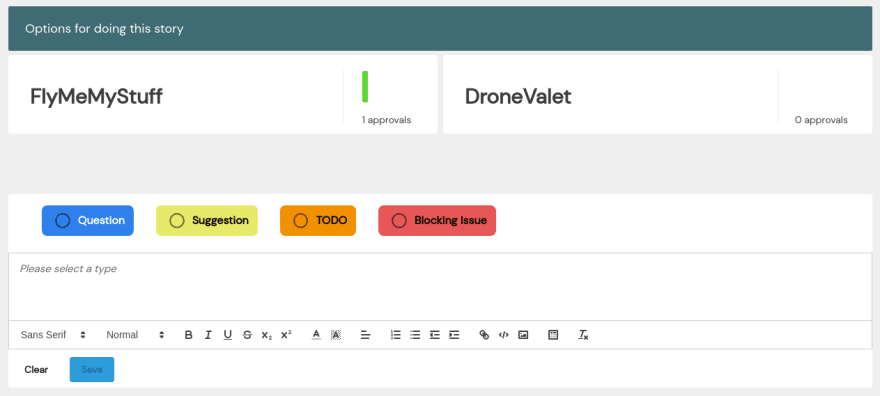Image resolution: width=880 pixels, height=396 pixels.
Task: Insert a bulleted list
Action: pyautogui.click(x=415, y=335)
